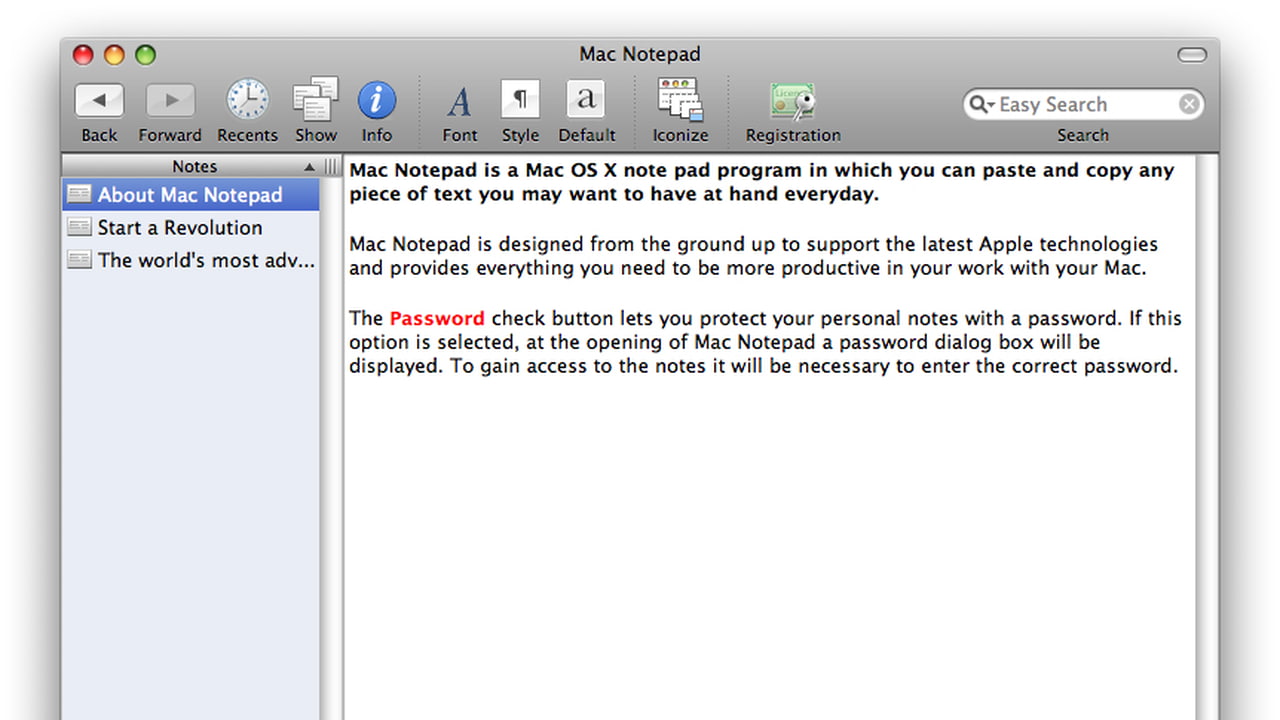Click The world's most adv... note icon
Screen dimensions: 1280x720
tap(79, 260)
